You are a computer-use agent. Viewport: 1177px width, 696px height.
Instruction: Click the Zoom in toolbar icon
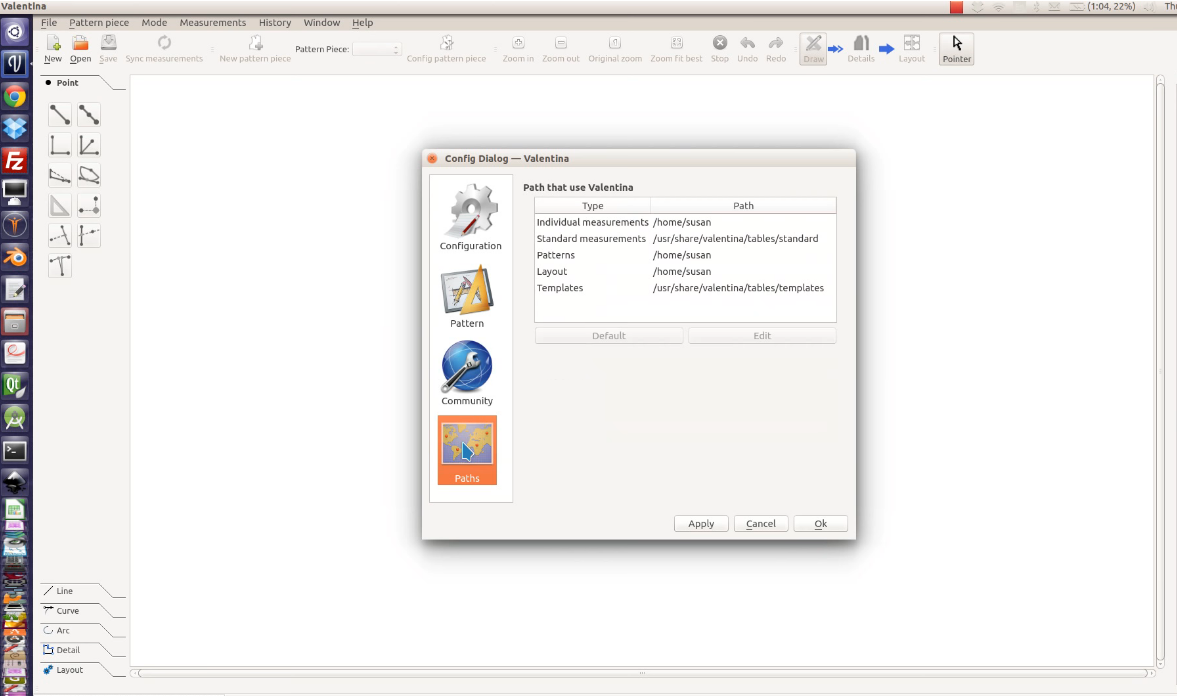(x=518, y=49)
